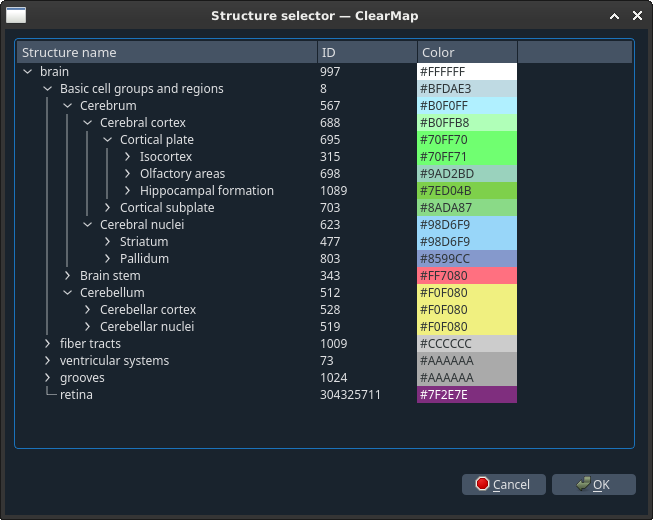Expand the Cerebellar cortex node
The height and width of the screenshot is (520, 653).
(88, 310)
